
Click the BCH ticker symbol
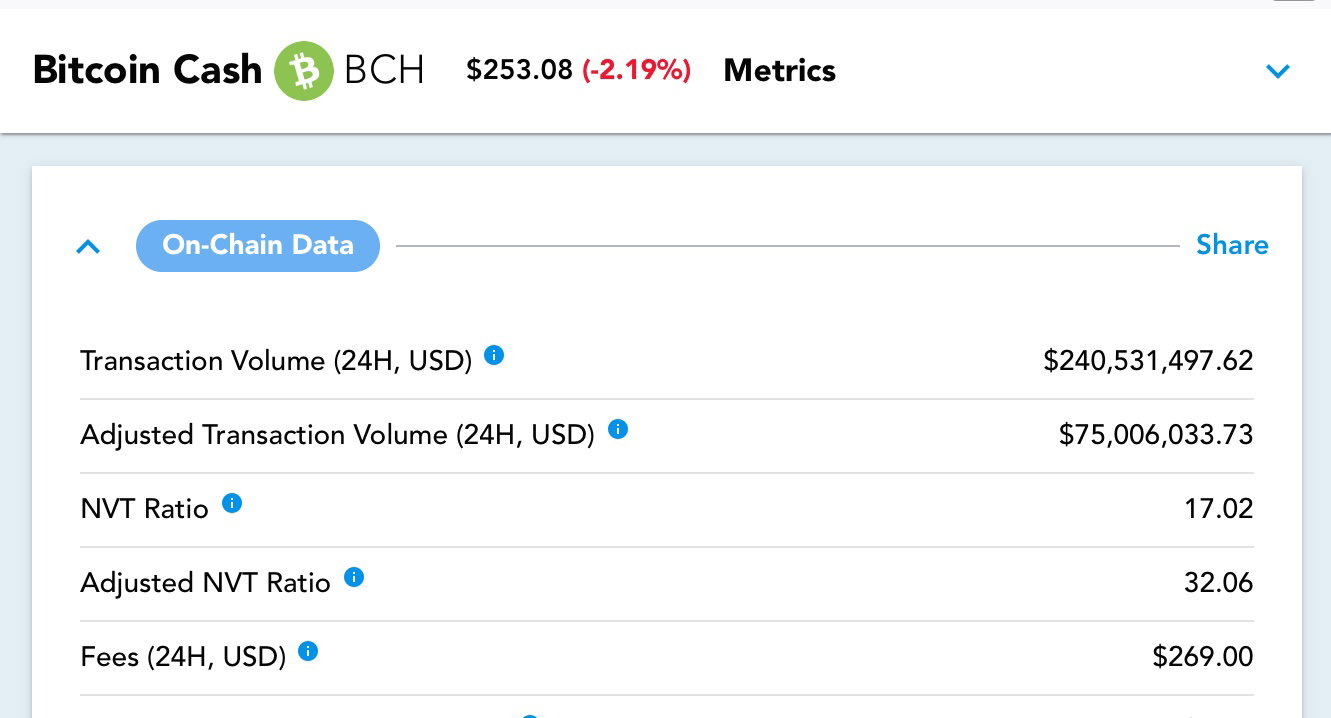pyautogui.click(x=385, y=71)
